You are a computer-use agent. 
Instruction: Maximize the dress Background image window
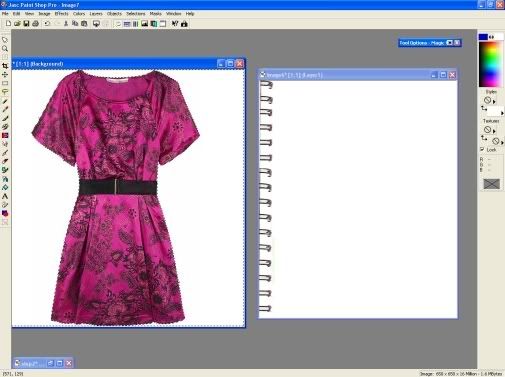click(x=230, y=64)
